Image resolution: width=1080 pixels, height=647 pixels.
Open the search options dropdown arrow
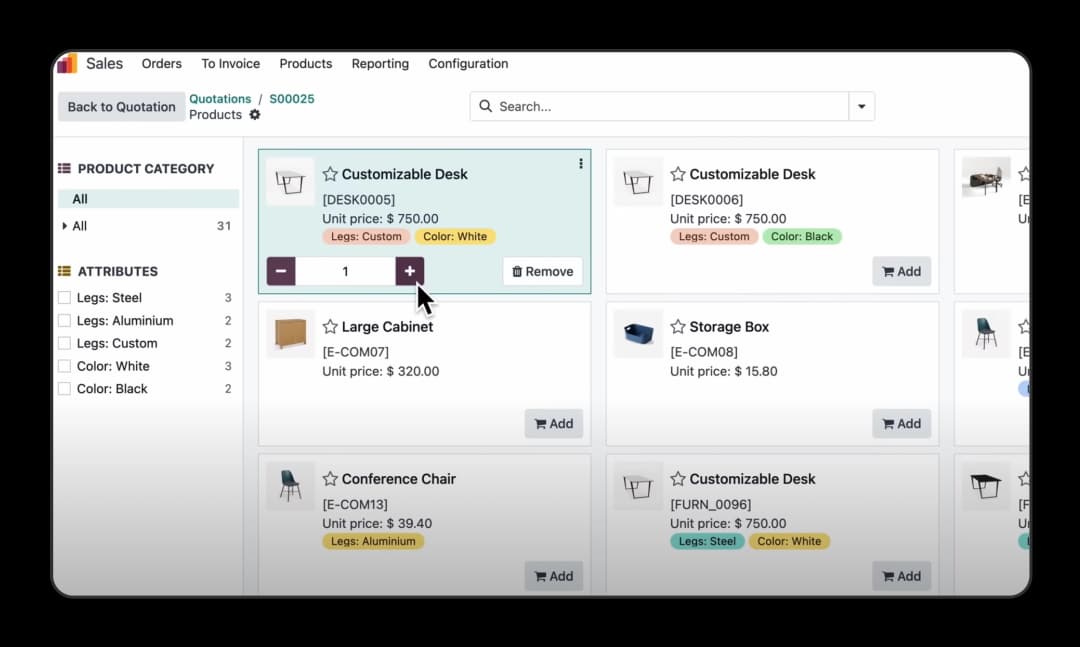click(861, 106)
